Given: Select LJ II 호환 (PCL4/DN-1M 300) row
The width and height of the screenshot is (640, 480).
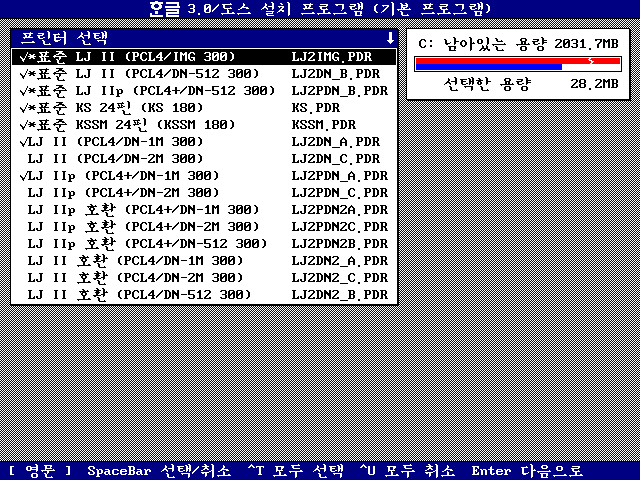Looking at the screenshot, I should click(204, 260).
